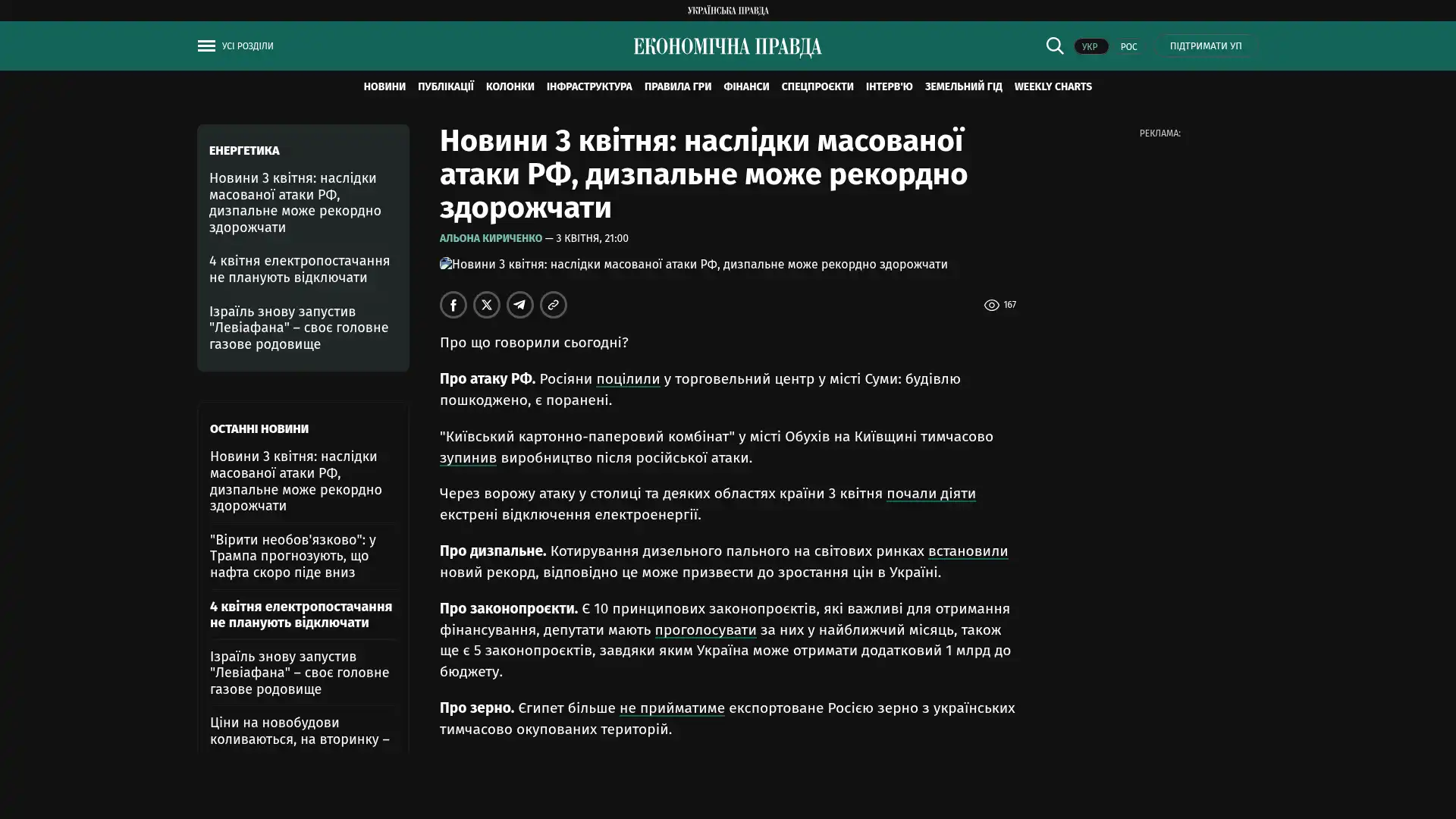Click the article header image placeholder

tap(693, 265)
